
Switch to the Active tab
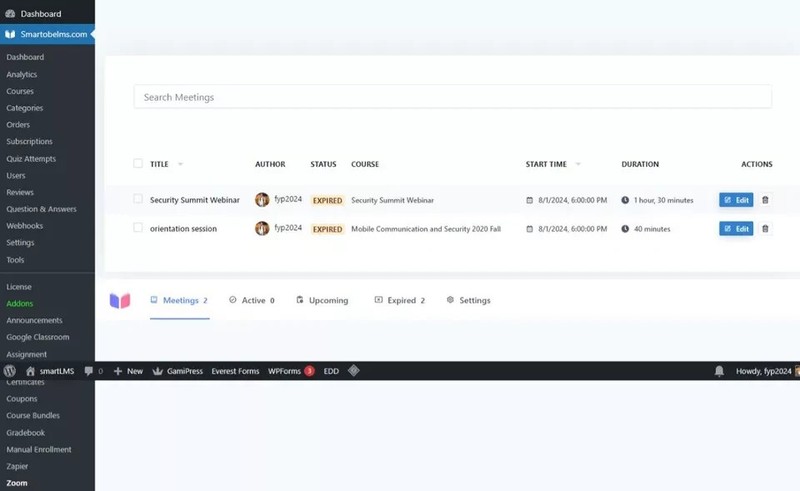[x=252, y=301]
